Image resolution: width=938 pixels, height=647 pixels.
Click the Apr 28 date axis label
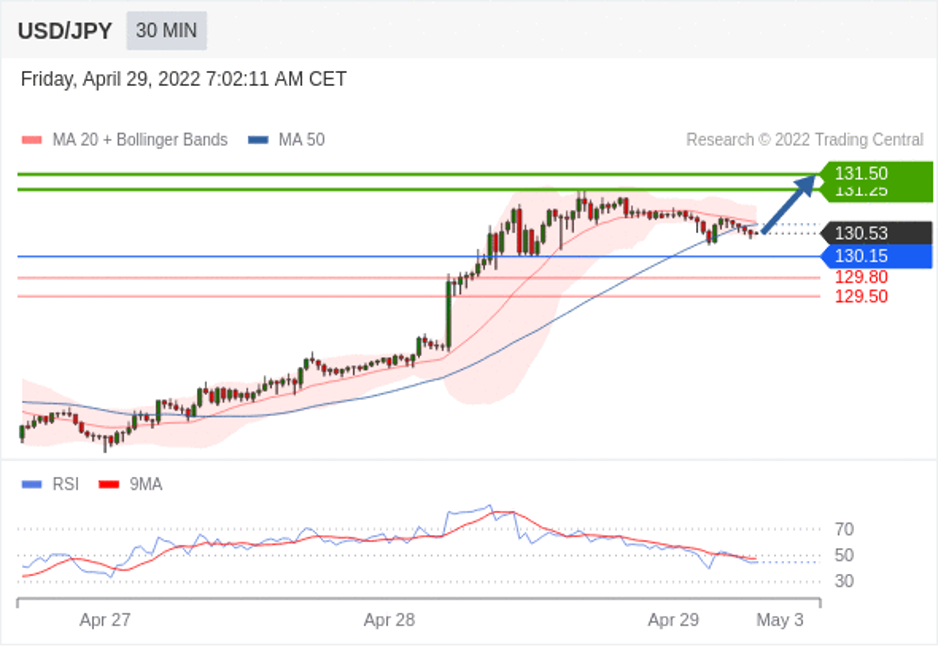tap(389, 620)
